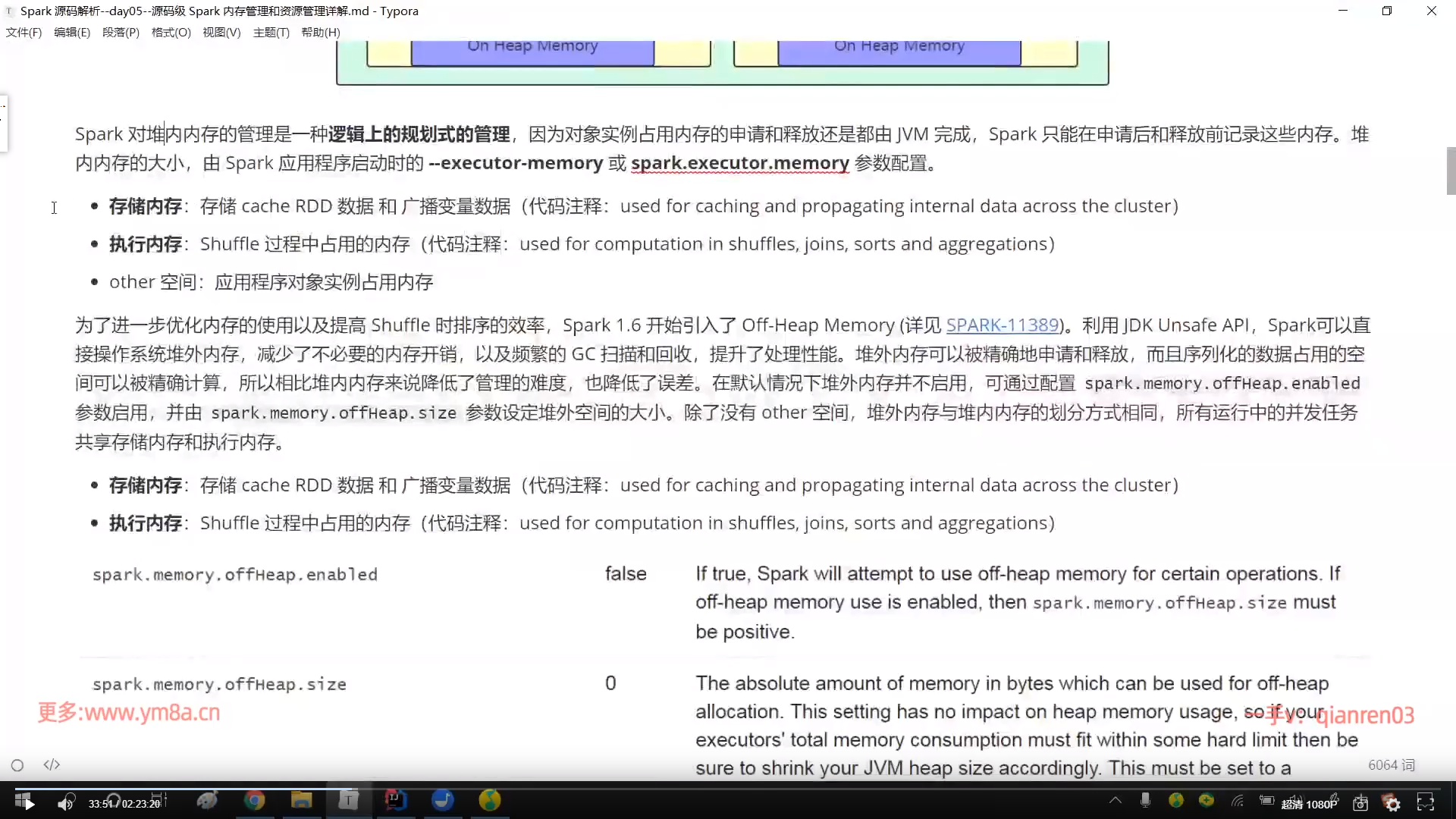Open the 超清 1080P quality selector

tap(1309, 805)
